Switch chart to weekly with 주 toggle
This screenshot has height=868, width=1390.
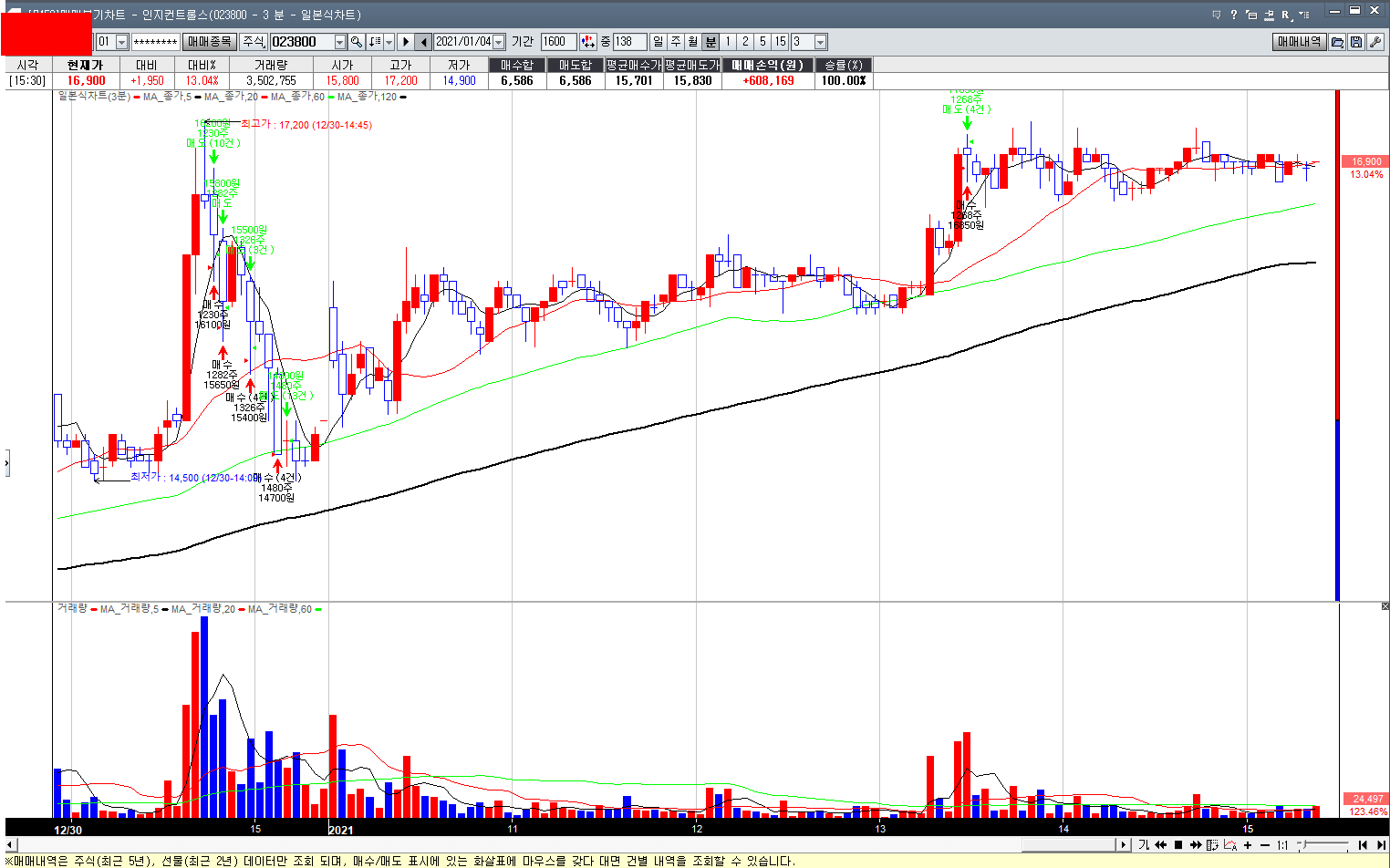tap(676, 42)
